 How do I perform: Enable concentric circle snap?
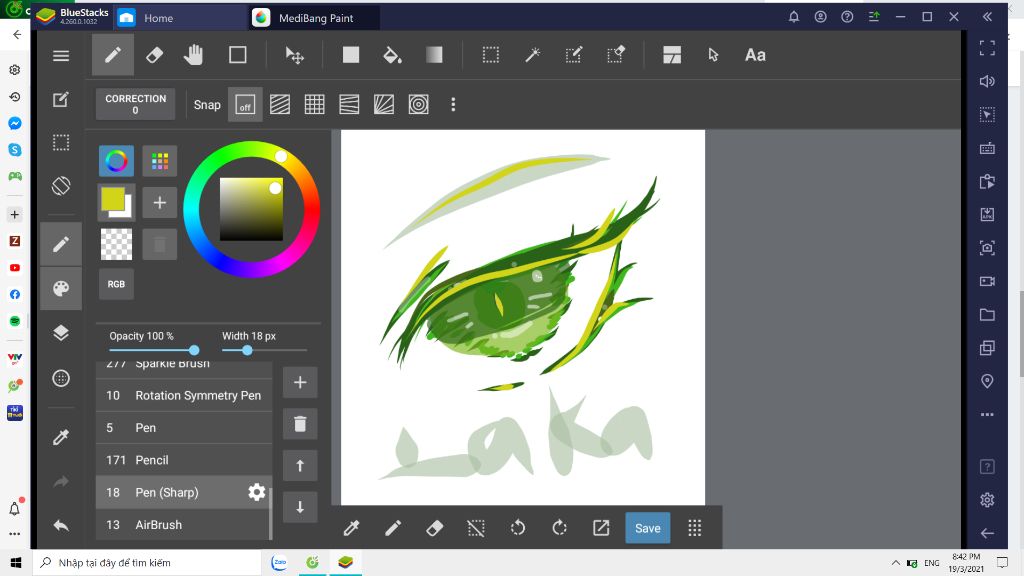[x=419, y=104]
